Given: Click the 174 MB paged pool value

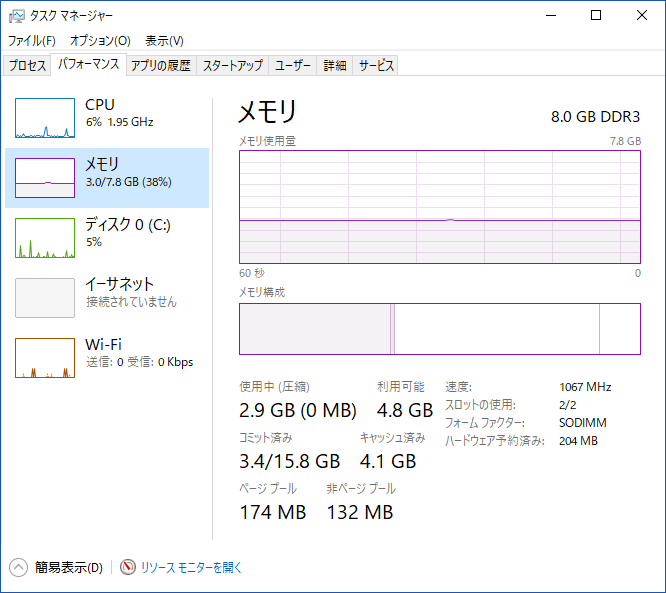Looking at the screenshot, I should (x=273, y=512).
